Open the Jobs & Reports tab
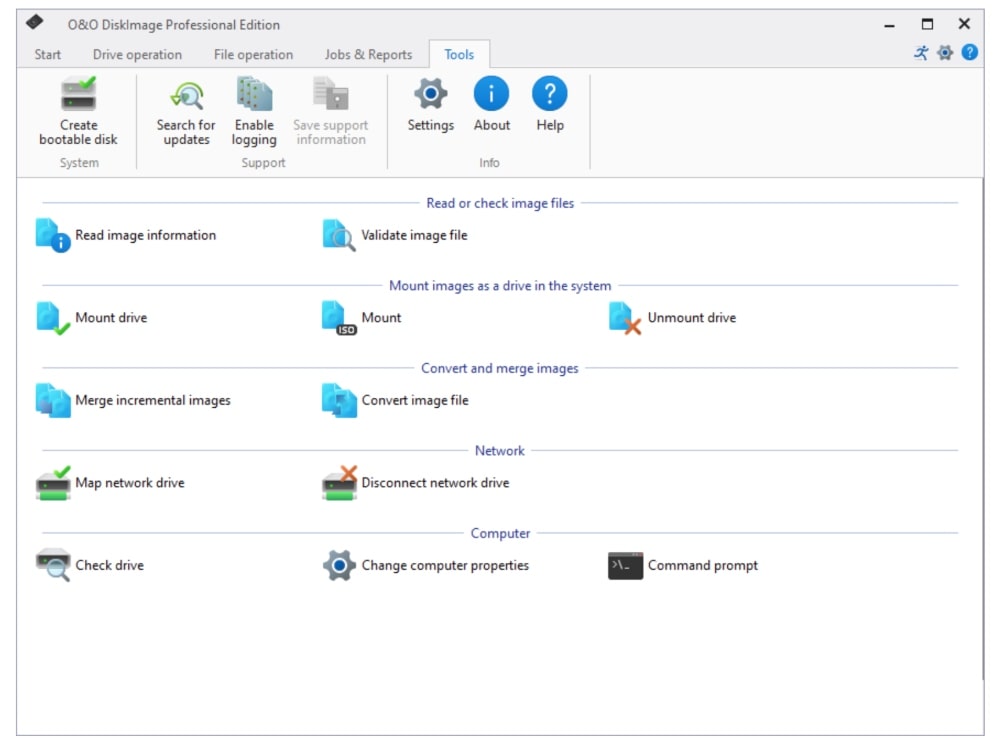Viewport: 1000px width, 747px height. [x=367, y=55]
